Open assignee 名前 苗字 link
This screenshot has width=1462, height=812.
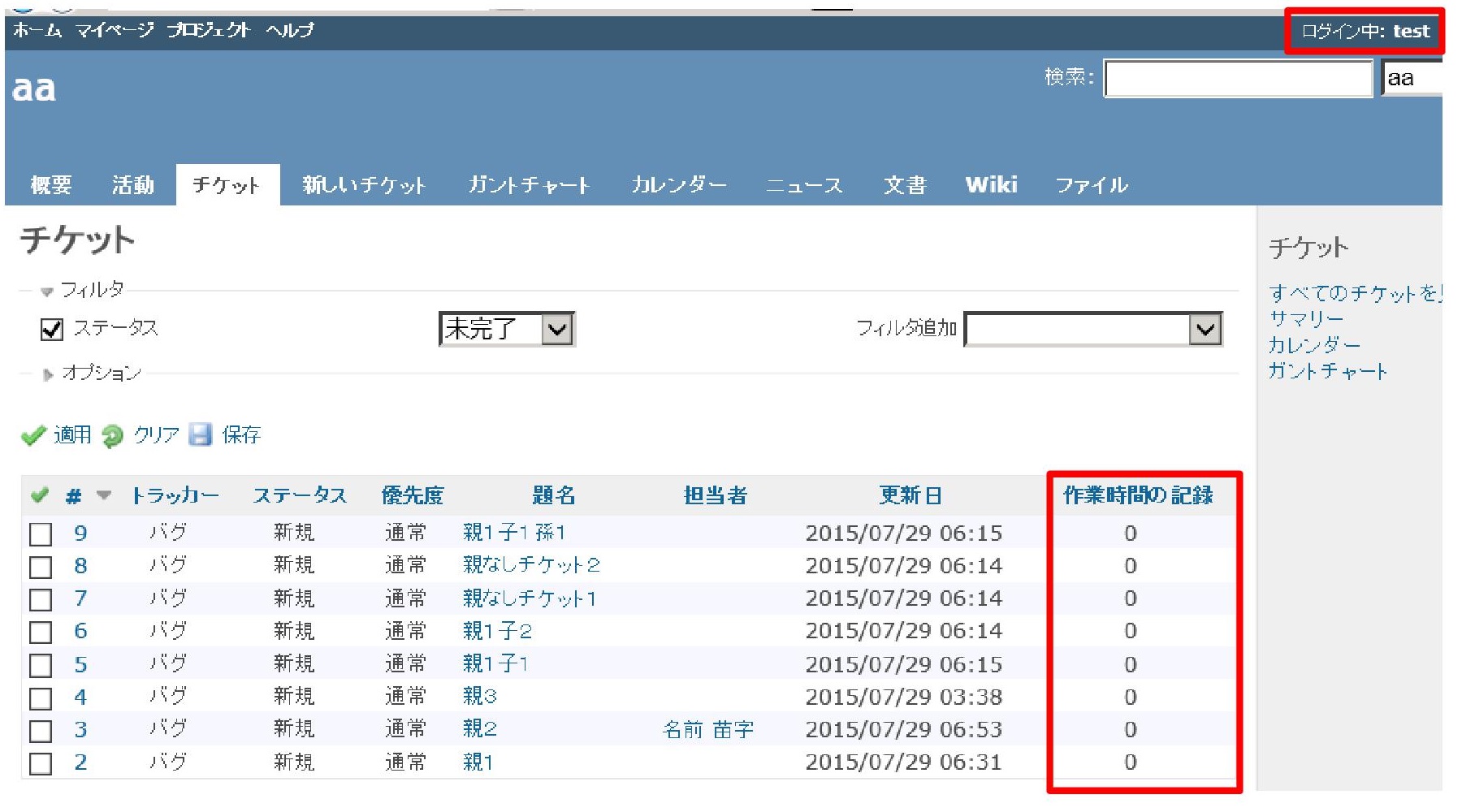709,728
